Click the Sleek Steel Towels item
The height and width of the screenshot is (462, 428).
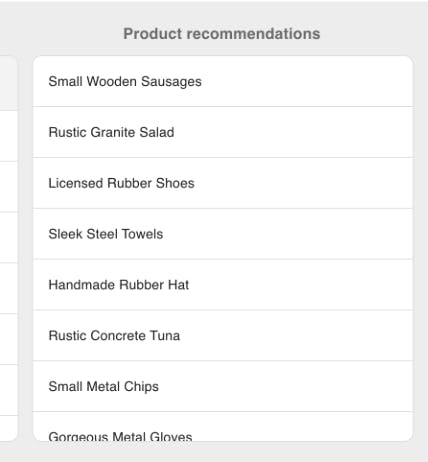(x=223, y=234)
